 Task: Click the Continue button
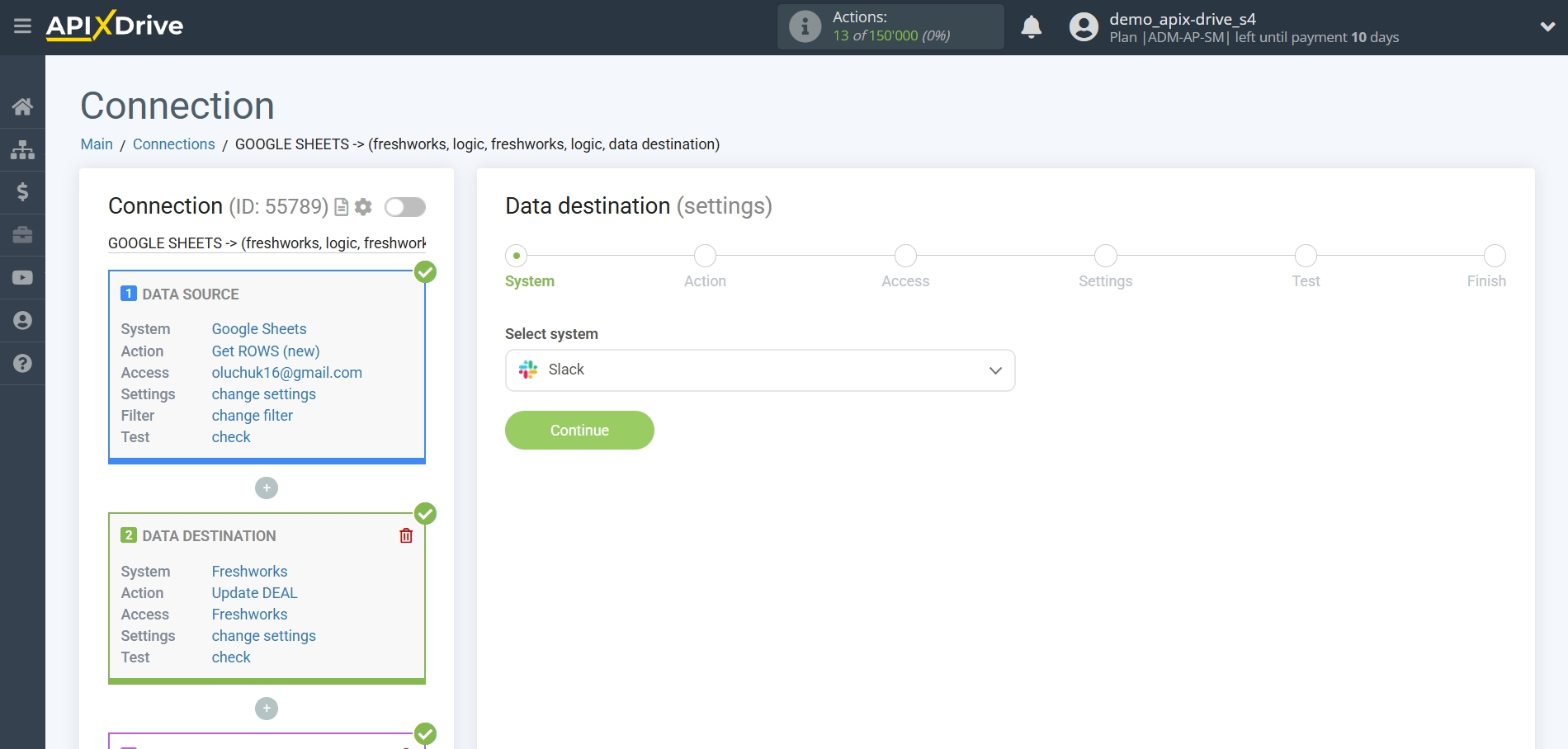coord(579,431)
